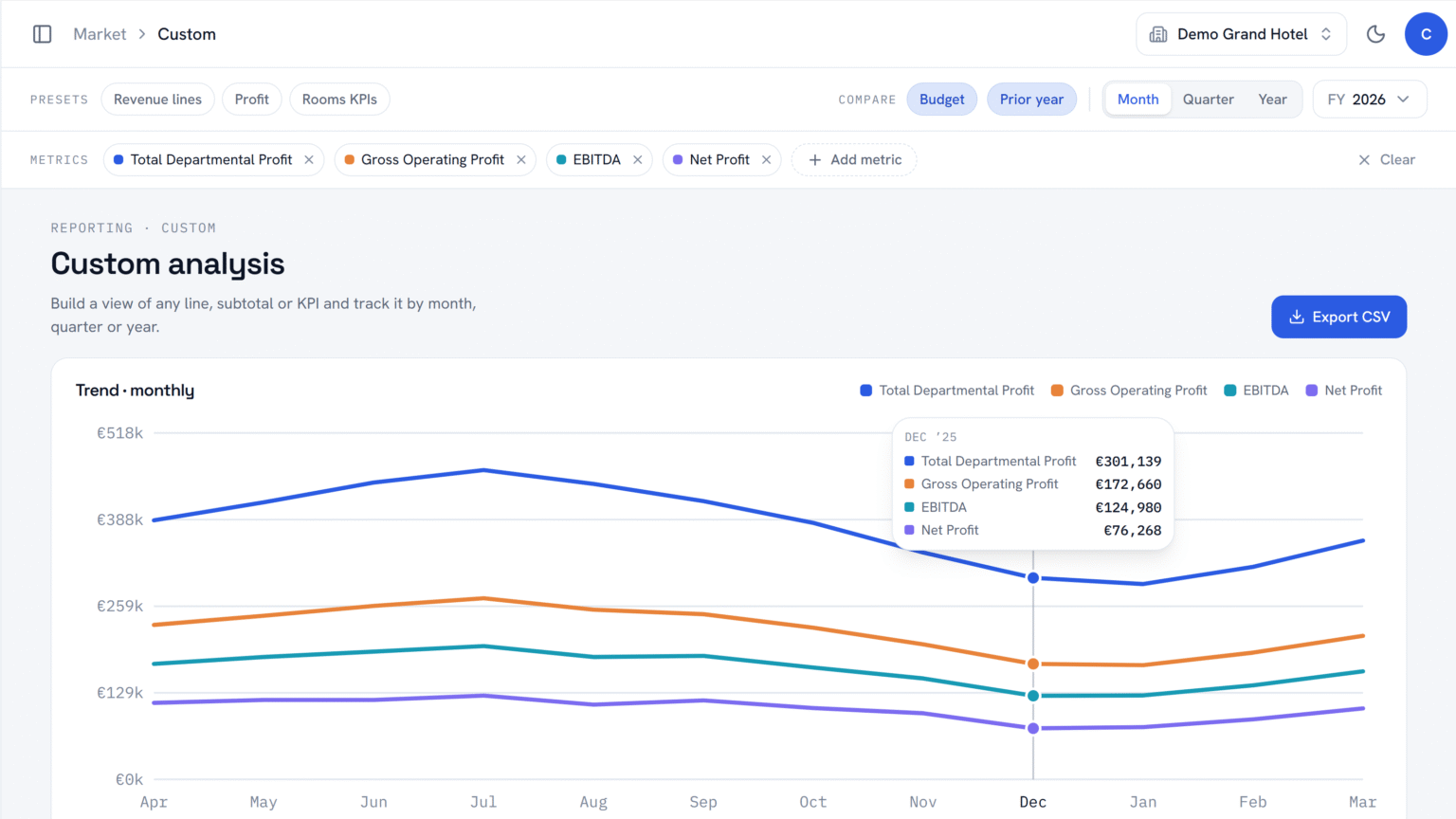Remove Total Departmental Profit metric chip

(x=309, y=159)
